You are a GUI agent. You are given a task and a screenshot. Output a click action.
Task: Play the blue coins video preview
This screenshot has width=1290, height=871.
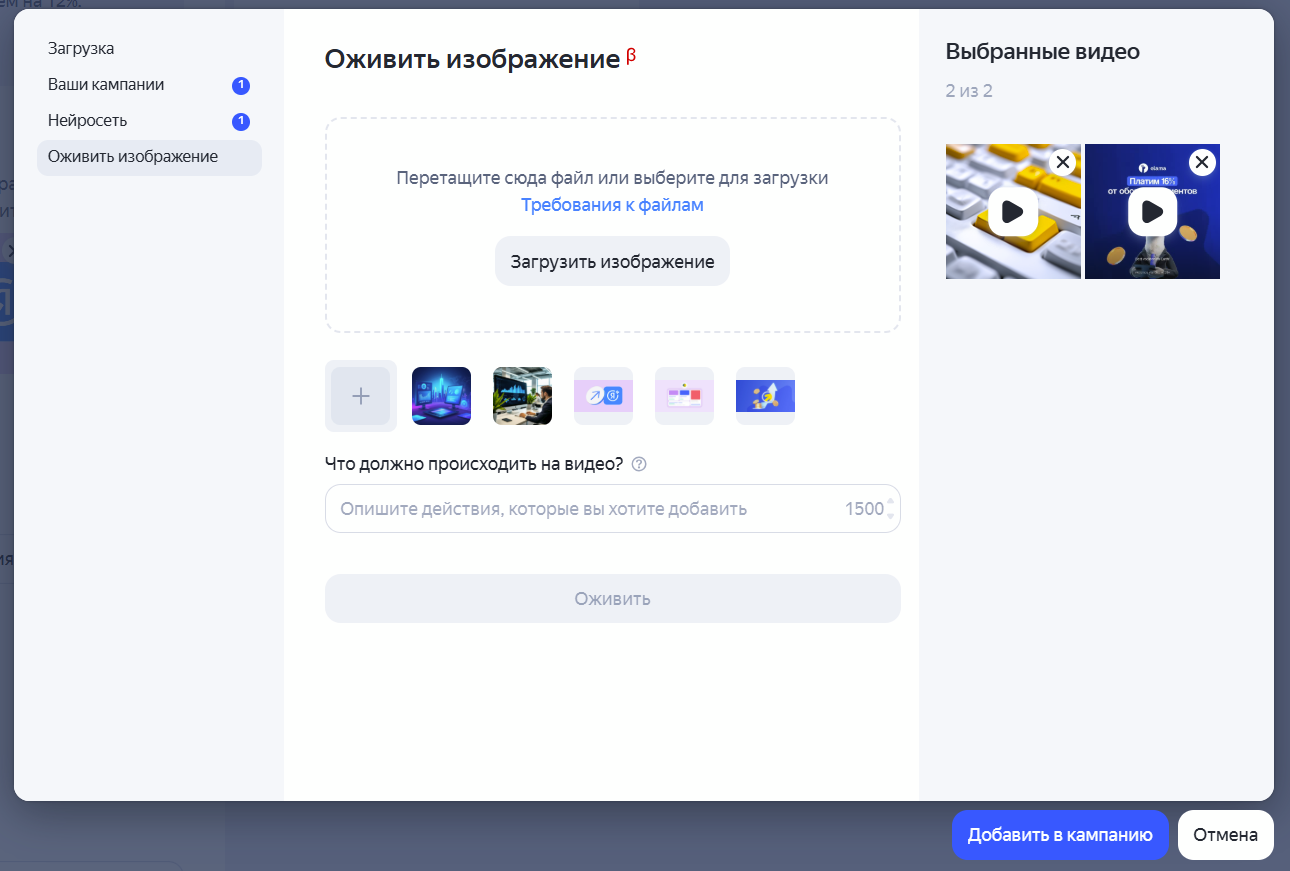pos(1152,212)
